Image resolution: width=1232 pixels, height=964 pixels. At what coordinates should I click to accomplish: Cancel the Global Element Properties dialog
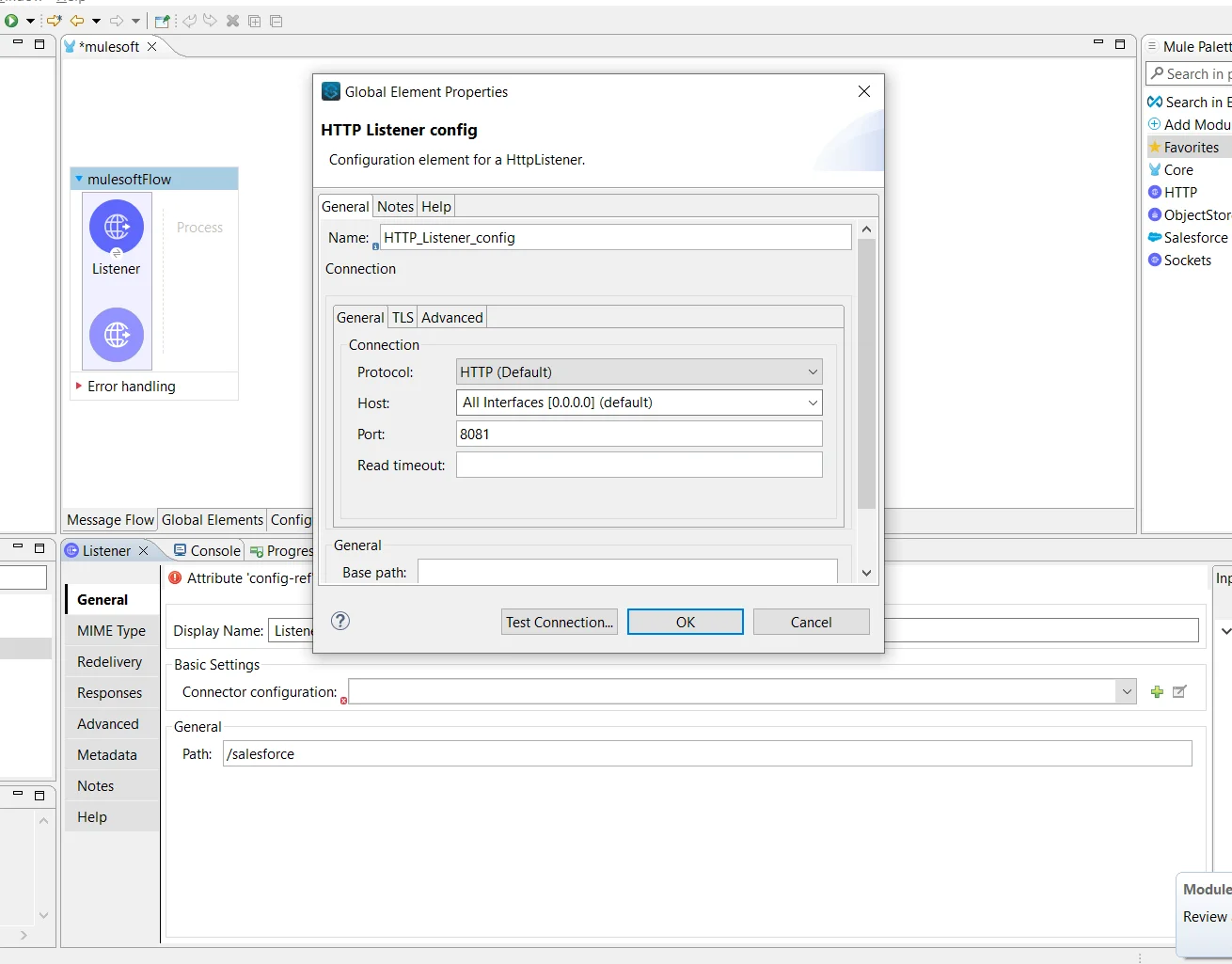pyautogui.click(x=811, y=621)
